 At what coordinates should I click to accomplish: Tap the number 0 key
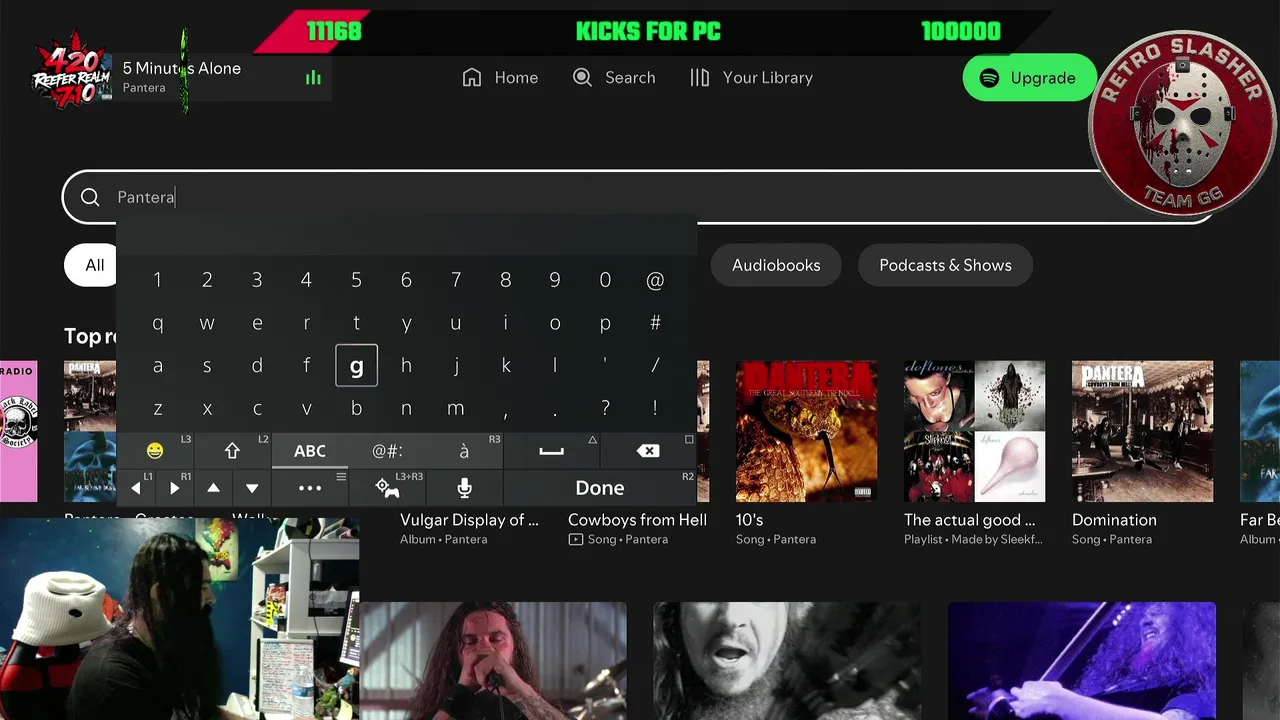coord(605,281)
